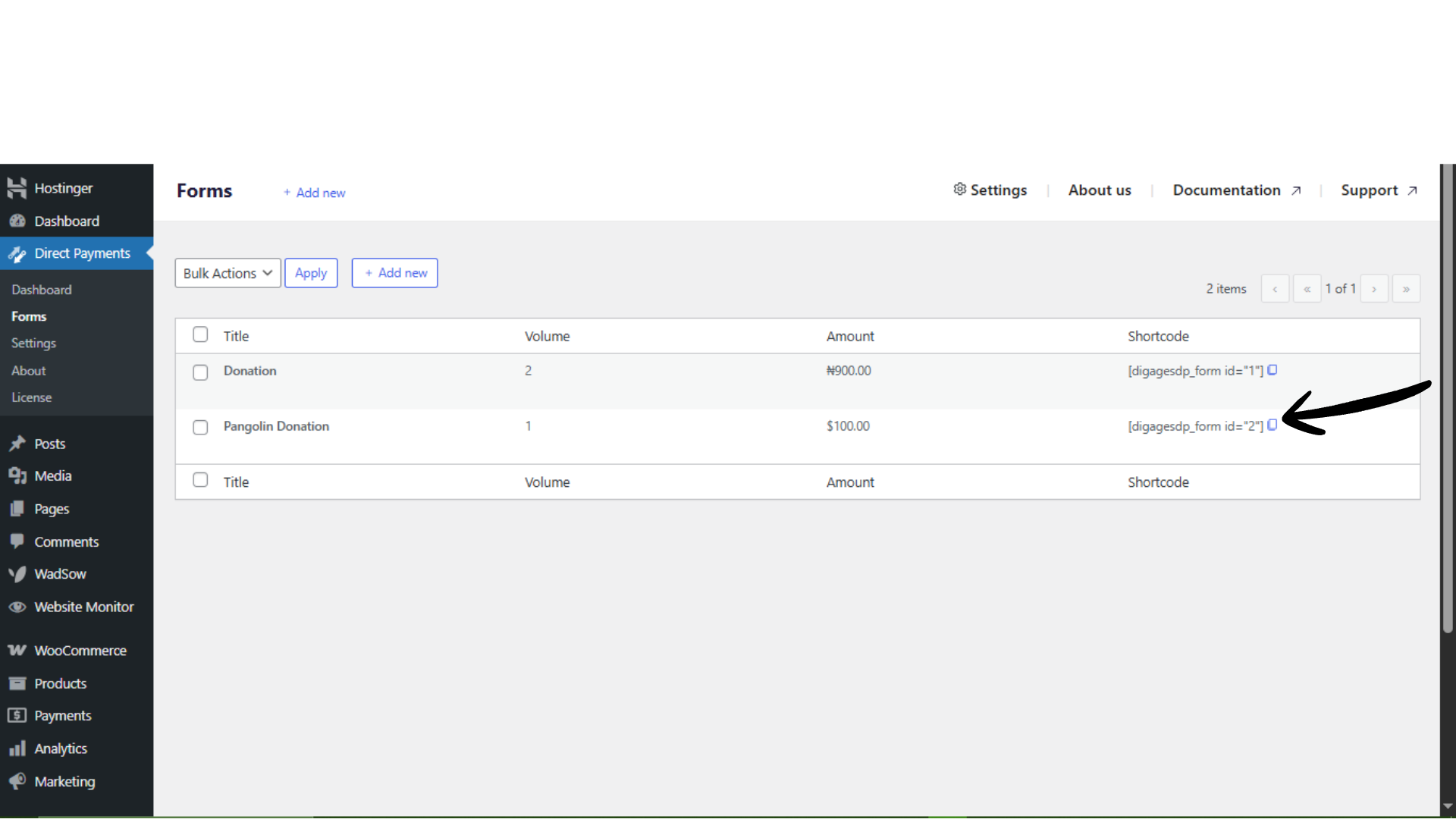This screenshot has height=819, width=1456.
Task: Check the Donation row checkbox
Action: tap(200, 372)
